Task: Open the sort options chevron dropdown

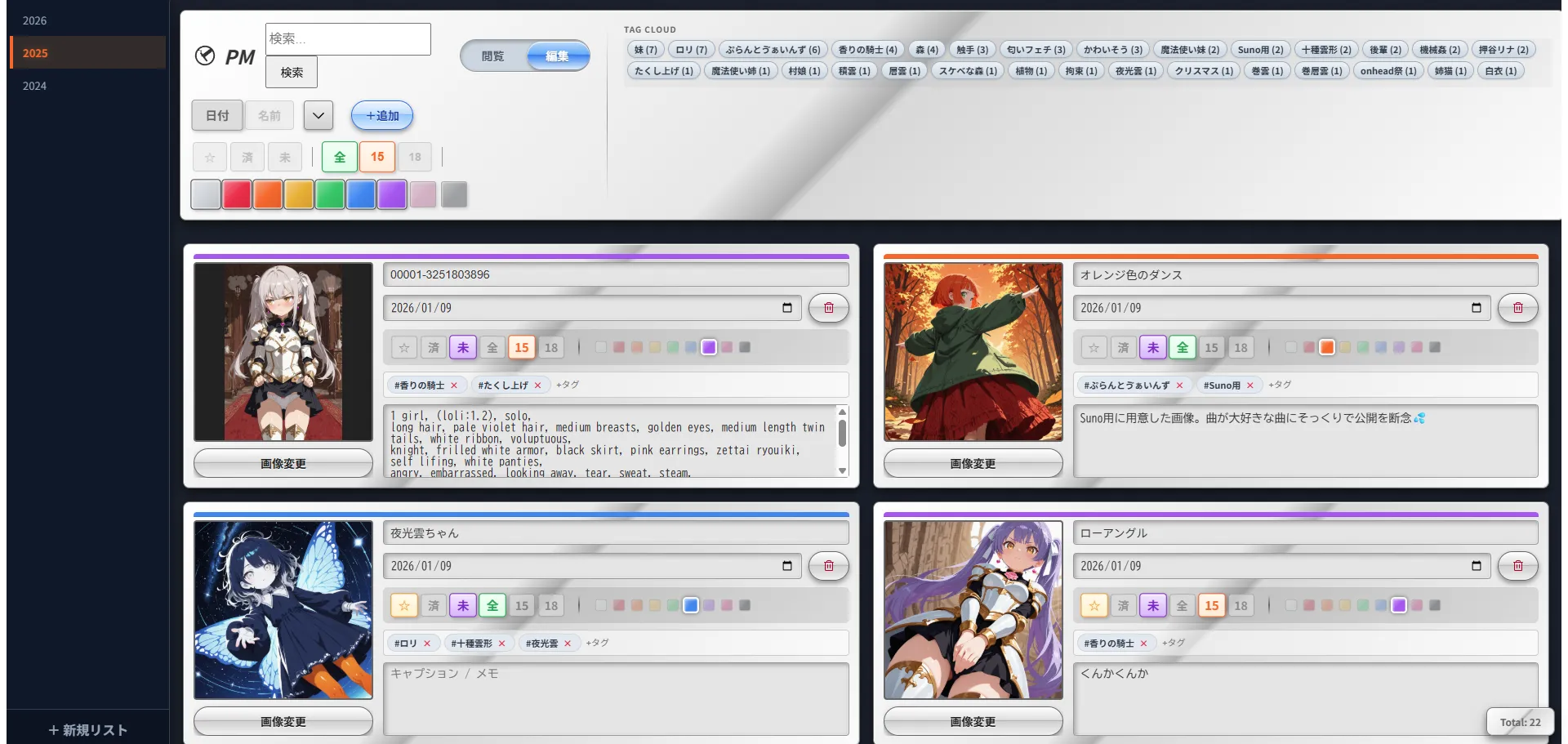Action: pos(318,115)
